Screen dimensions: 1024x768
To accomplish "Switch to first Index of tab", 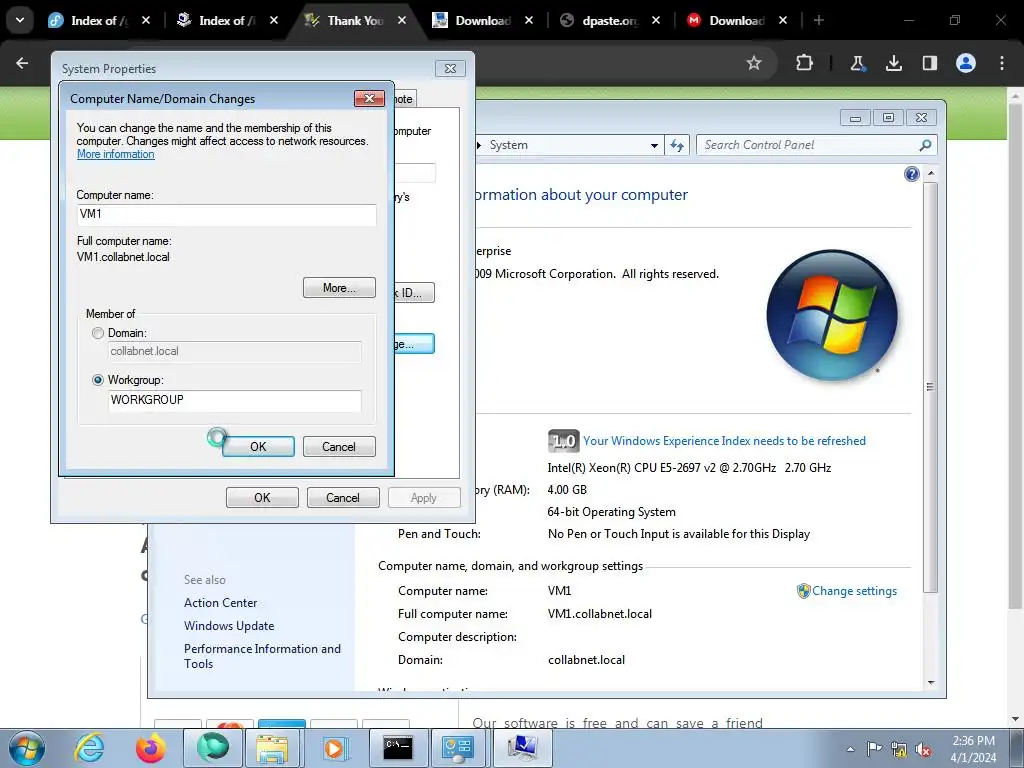I will pyautogui.click(x=99, y=20).
